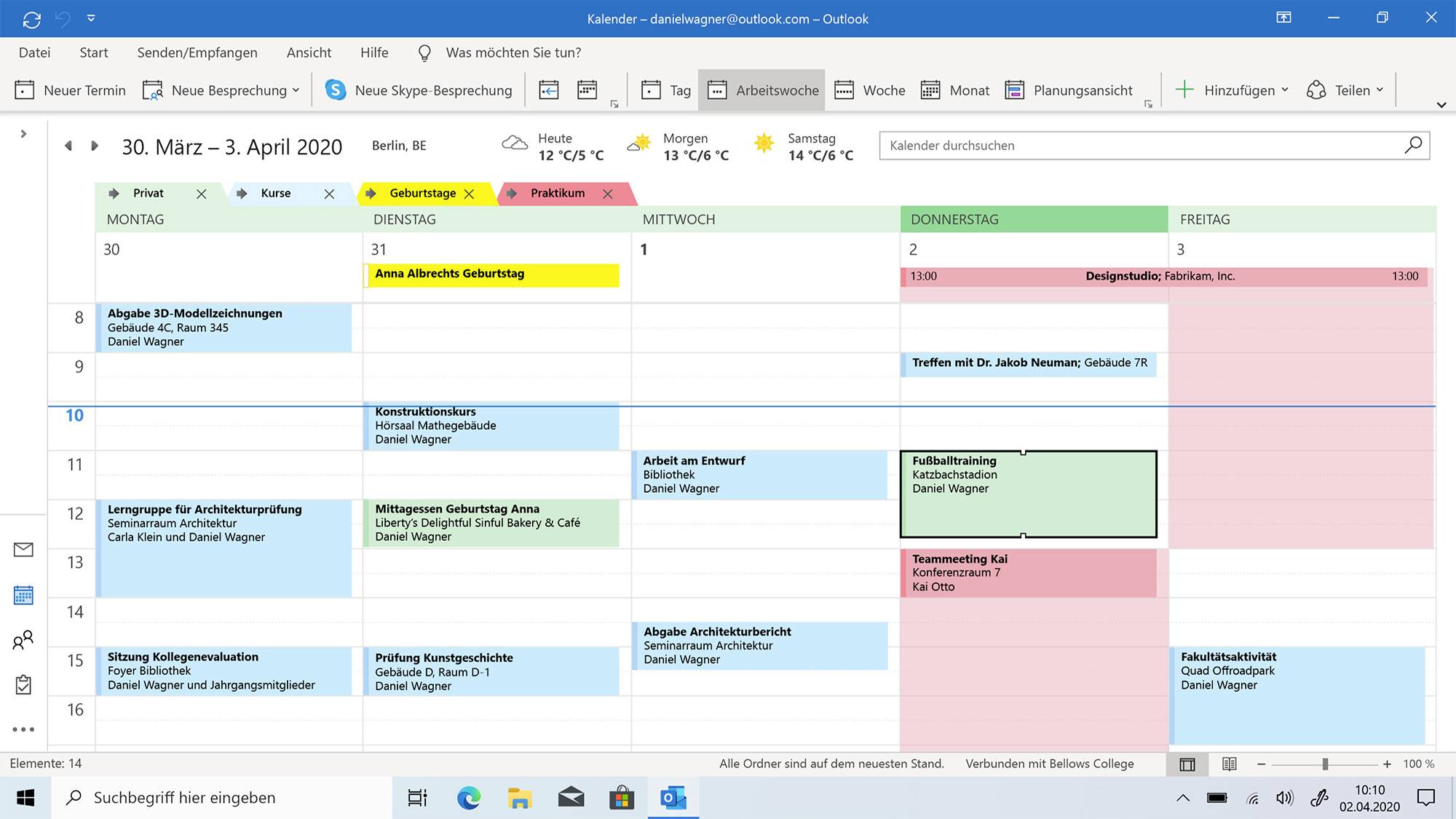Image resolution: width=1456 pixels, height=819 pixels.
Task: Select the Geburtstage calendar tab
Action: coord(422,193)
